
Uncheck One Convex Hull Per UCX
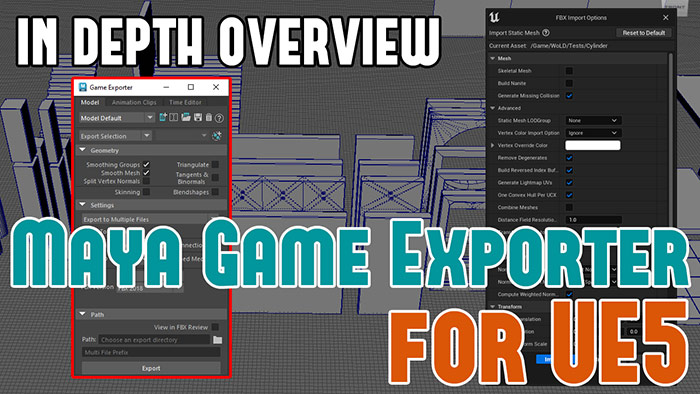[x=569, y=195]
